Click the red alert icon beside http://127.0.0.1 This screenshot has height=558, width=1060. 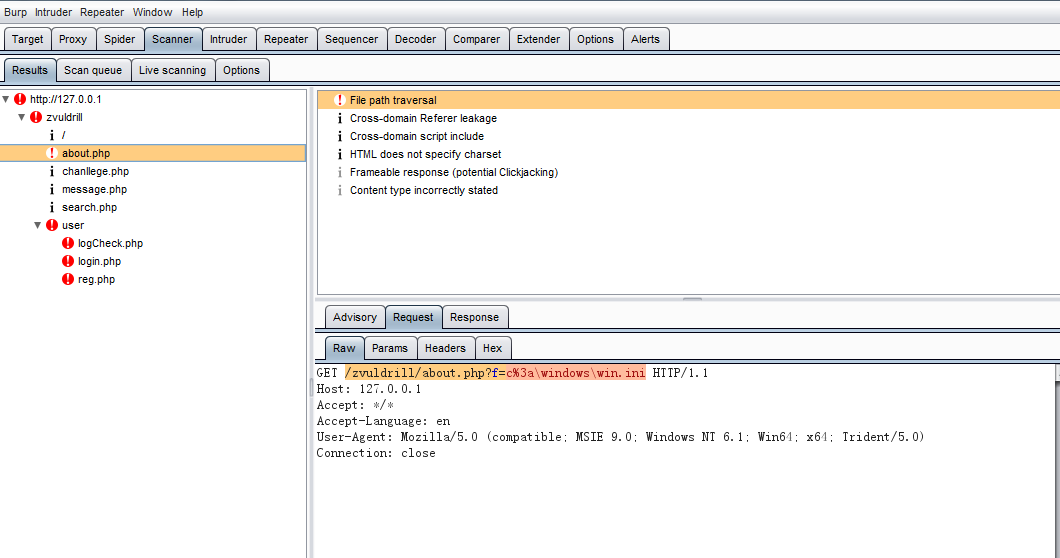20,99
